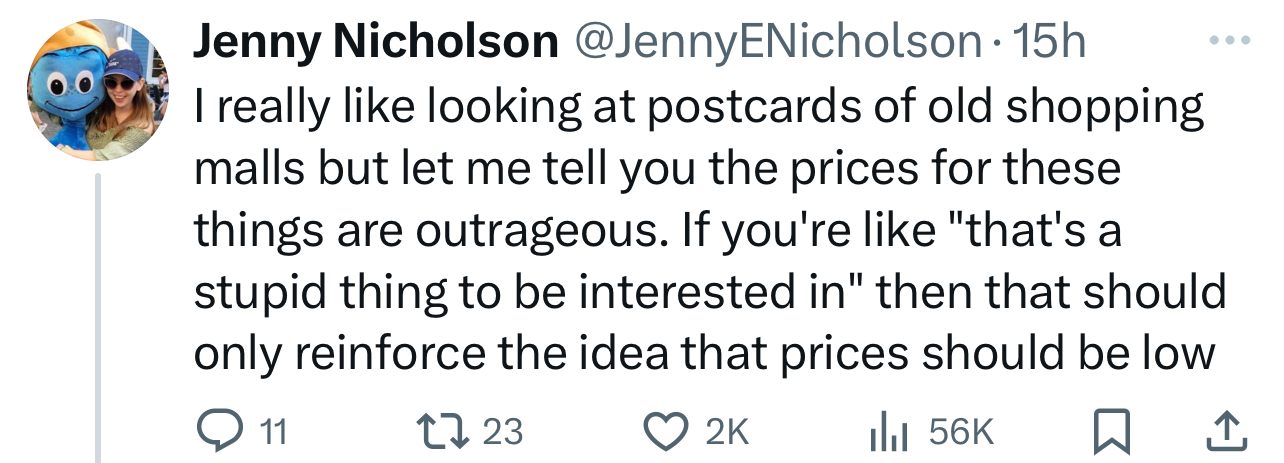
Task: Open Jenny Nicholson's profile picture
Action: pos(96,90)
